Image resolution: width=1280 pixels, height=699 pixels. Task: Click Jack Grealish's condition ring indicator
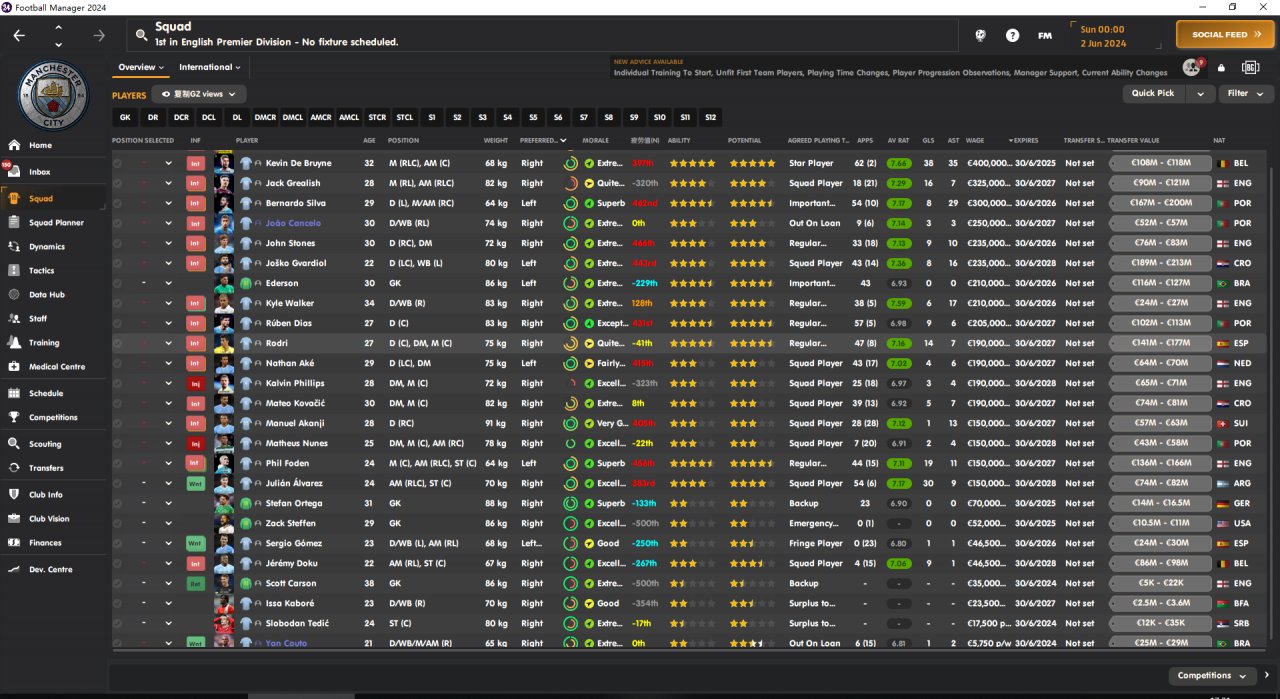point(570,183)
